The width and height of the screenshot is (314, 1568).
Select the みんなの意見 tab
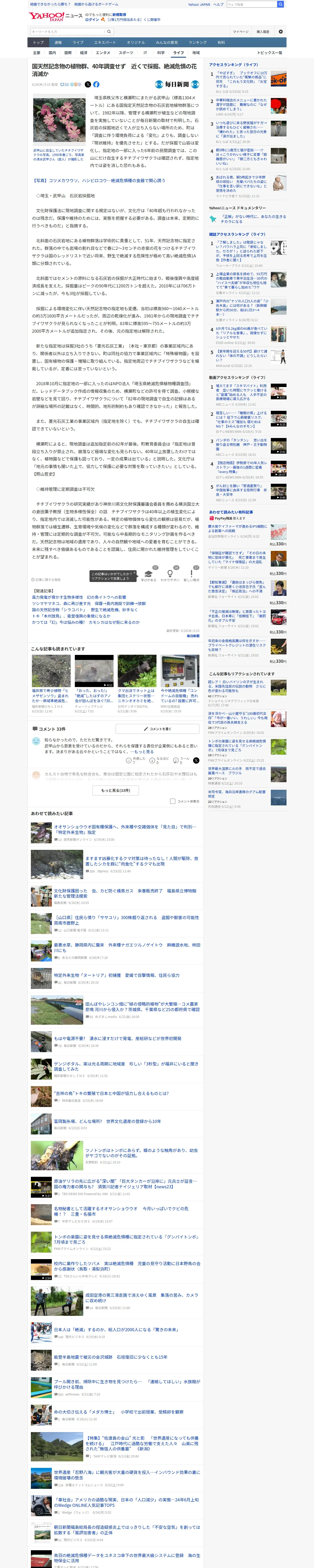[x=167, y=43]
